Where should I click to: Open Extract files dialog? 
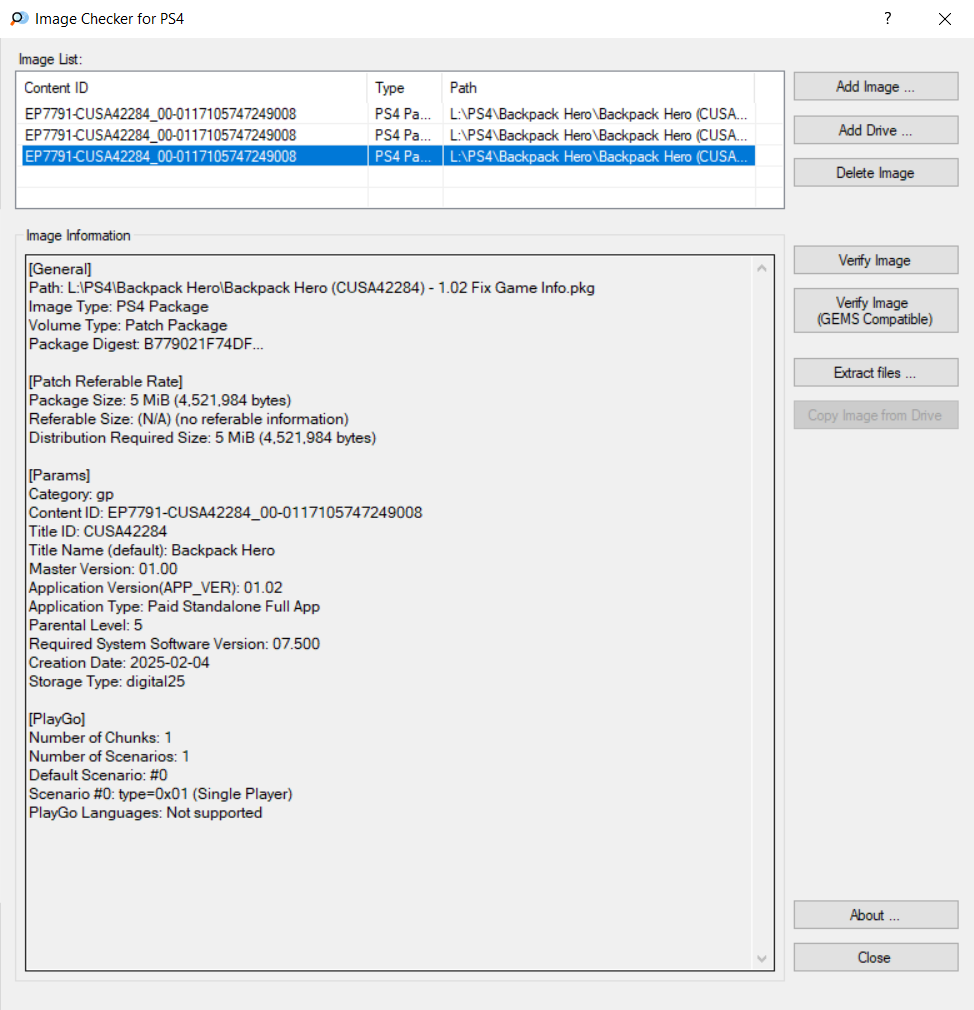(875, 372)
